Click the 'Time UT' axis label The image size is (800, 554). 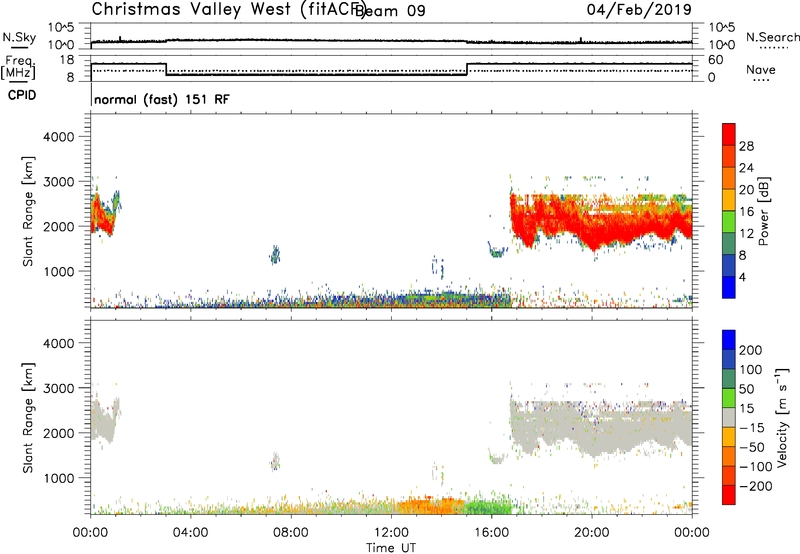(x=391, y=548)
